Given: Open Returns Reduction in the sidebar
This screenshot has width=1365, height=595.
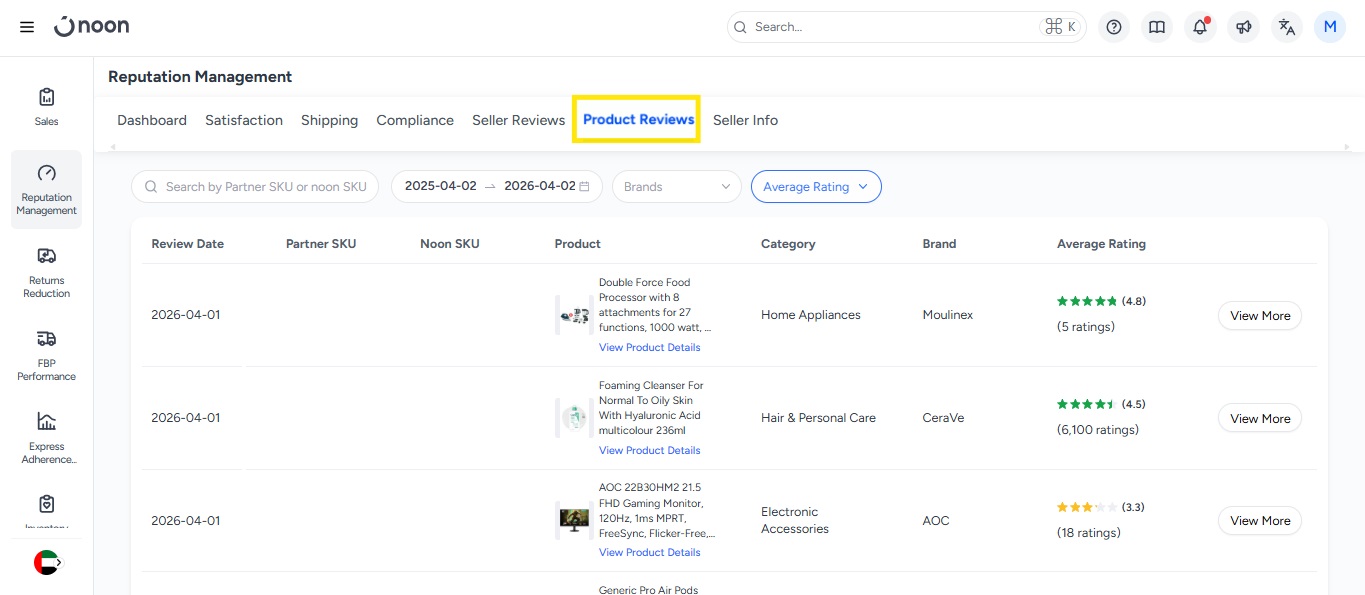Looking at the screenshot, I should click(x=46, y=273).
